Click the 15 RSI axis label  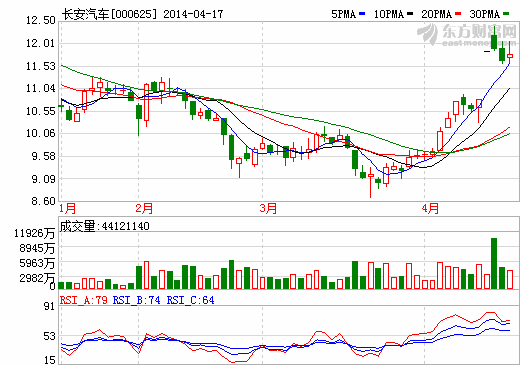pyautogui.click(x=49, y=360)
